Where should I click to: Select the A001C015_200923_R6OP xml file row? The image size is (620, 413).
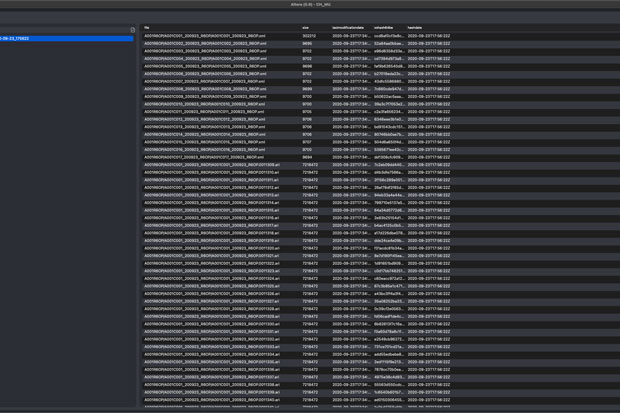pos(381,142)
